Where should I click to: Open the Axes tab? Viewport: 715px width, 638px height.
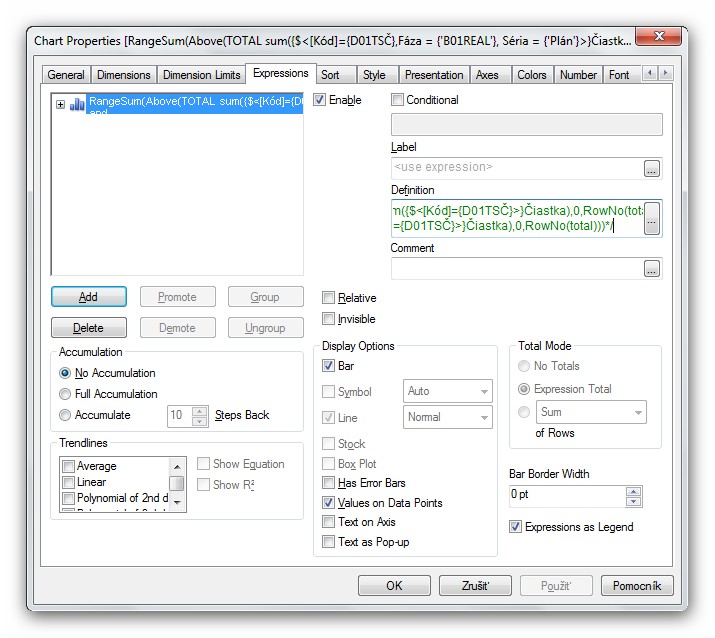tap(490, 75)
